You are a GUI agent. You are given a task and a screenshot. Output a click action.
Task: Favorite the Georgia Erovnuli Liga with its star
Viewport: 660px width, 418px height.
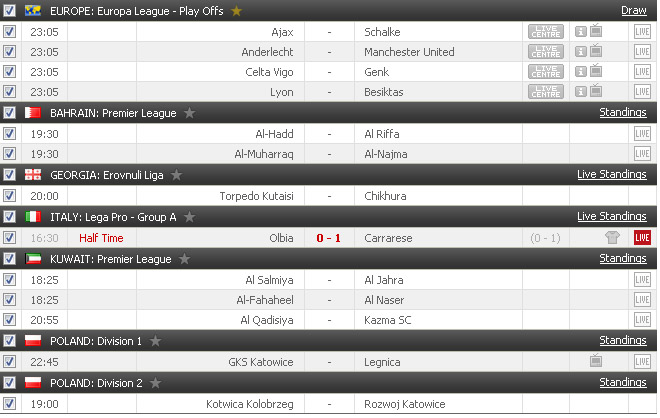[x=176, y=175]
